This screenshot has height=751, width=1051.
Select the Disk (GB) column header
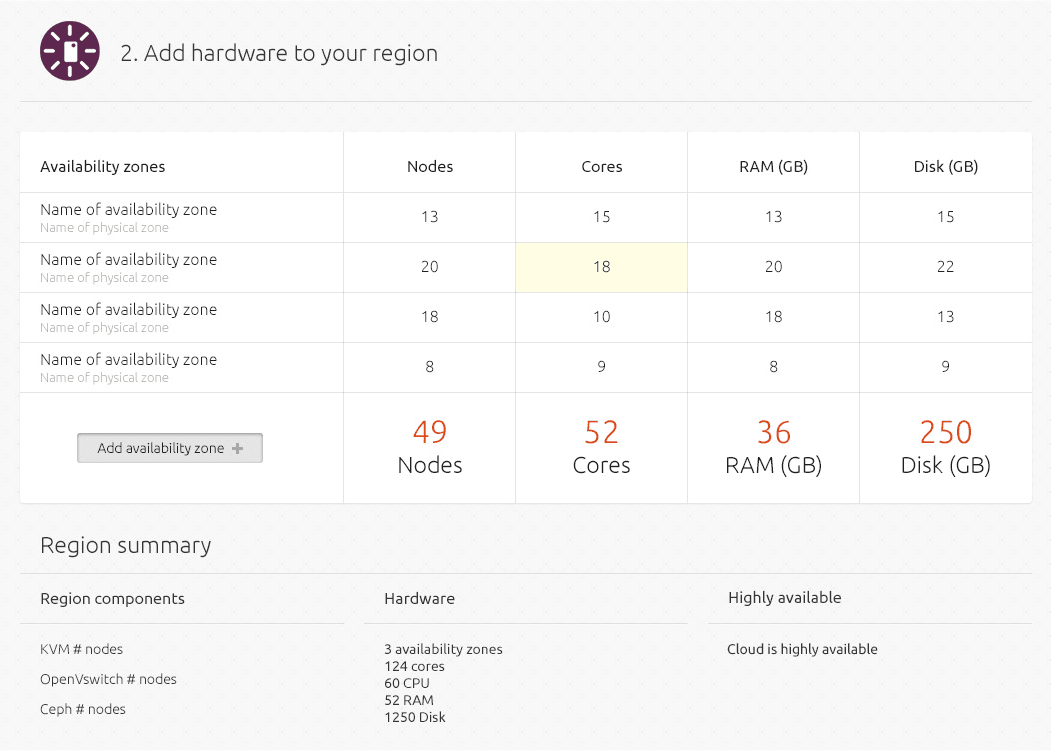(x=945, y=167)
